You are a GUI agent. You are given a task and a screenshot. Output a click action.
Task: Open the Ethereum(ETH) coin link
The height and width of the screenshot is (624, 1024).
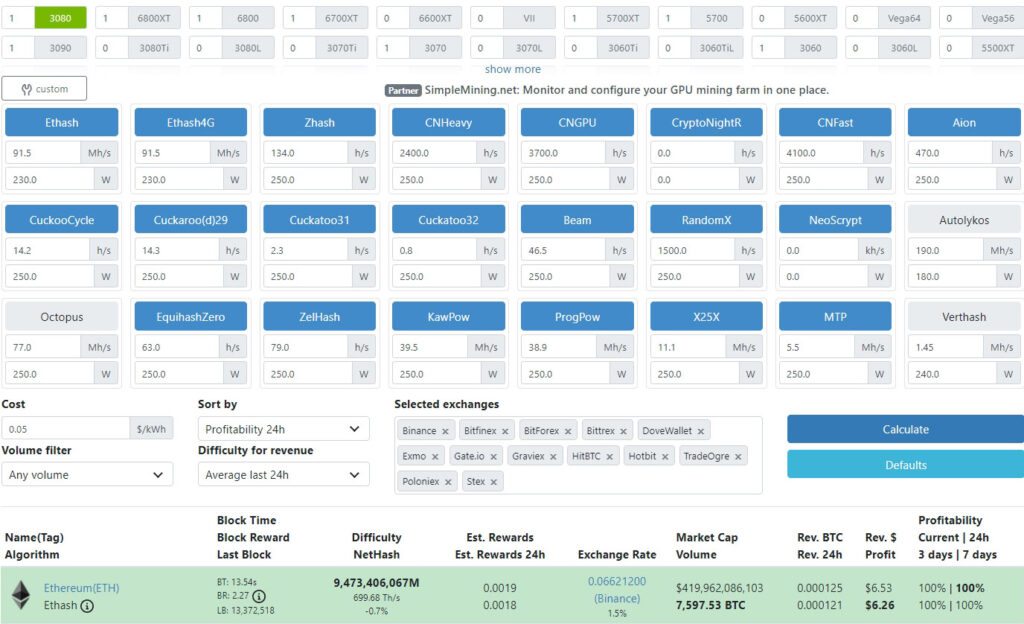click(x=82, y=587)
